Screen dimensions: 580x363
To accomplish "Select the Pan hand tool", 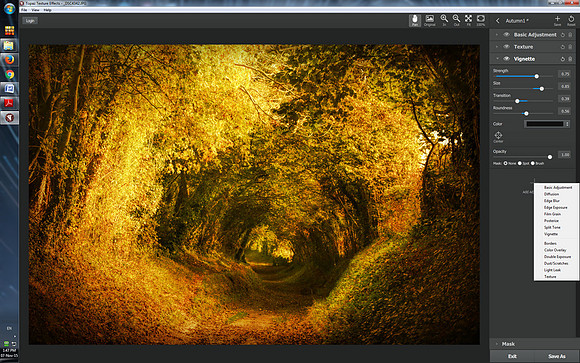I will click(415, 20).
